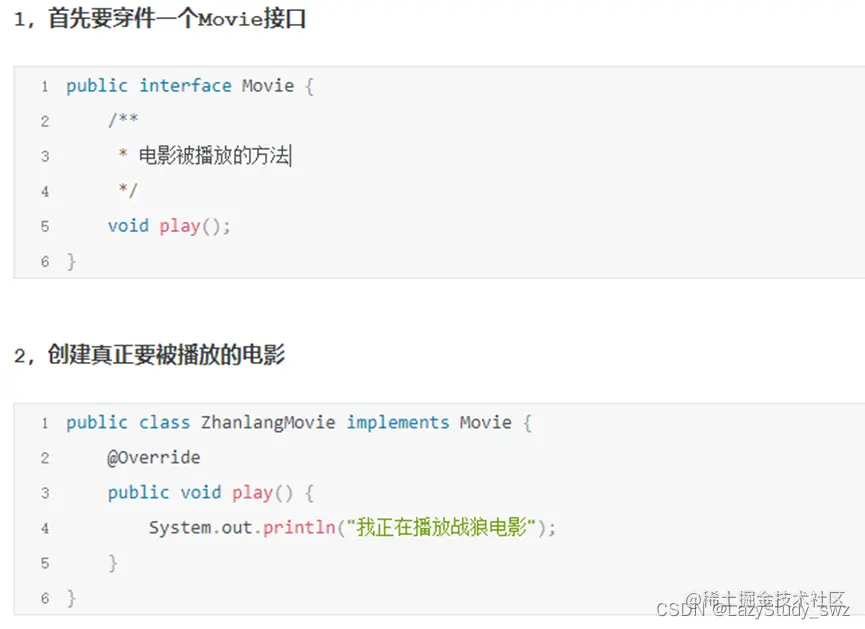Click the 'interface' keyword in the first code block
Image resolution: width=865 pixels, height=629 pixels.
click(x=185, y=86)
